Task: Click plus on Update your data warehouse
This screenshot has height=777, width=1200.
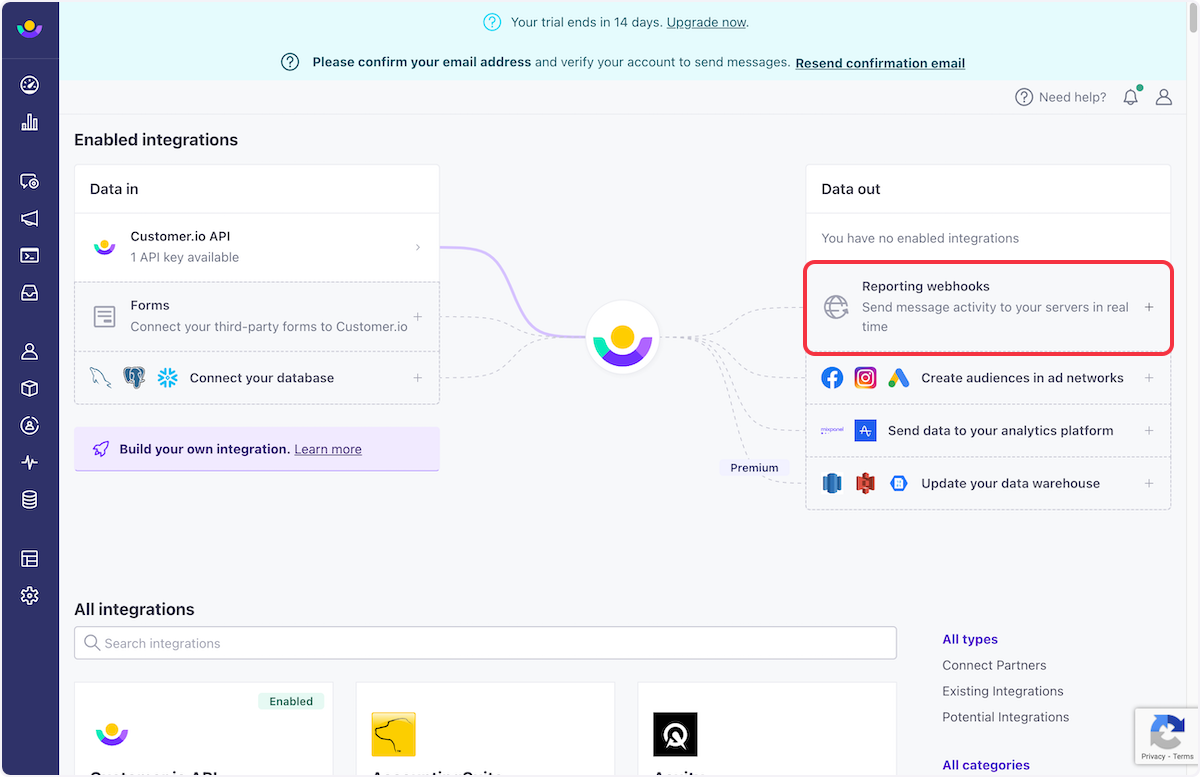Action: coord(1149,483)
